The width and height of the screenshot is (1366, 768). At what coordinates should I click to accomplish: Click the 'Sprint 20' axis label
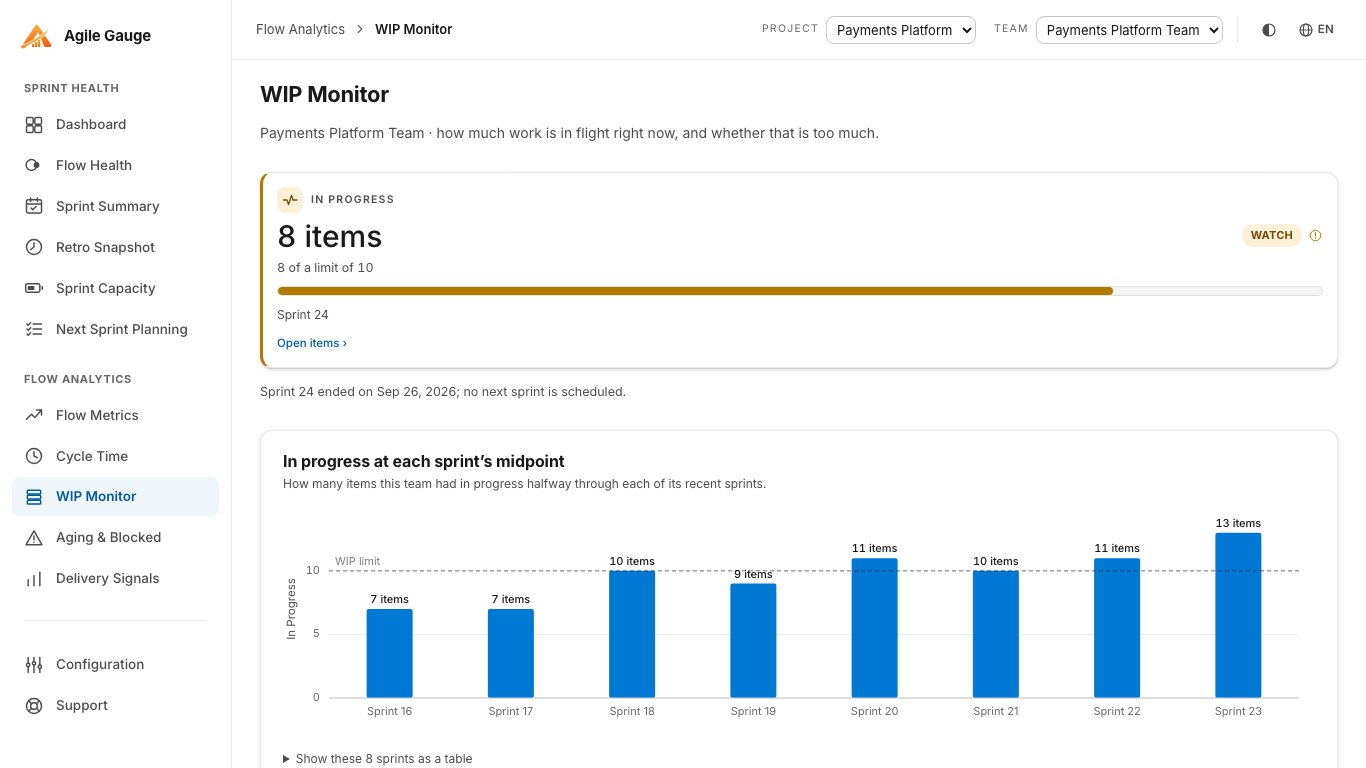pyautogui.click(x=874, y=712)
